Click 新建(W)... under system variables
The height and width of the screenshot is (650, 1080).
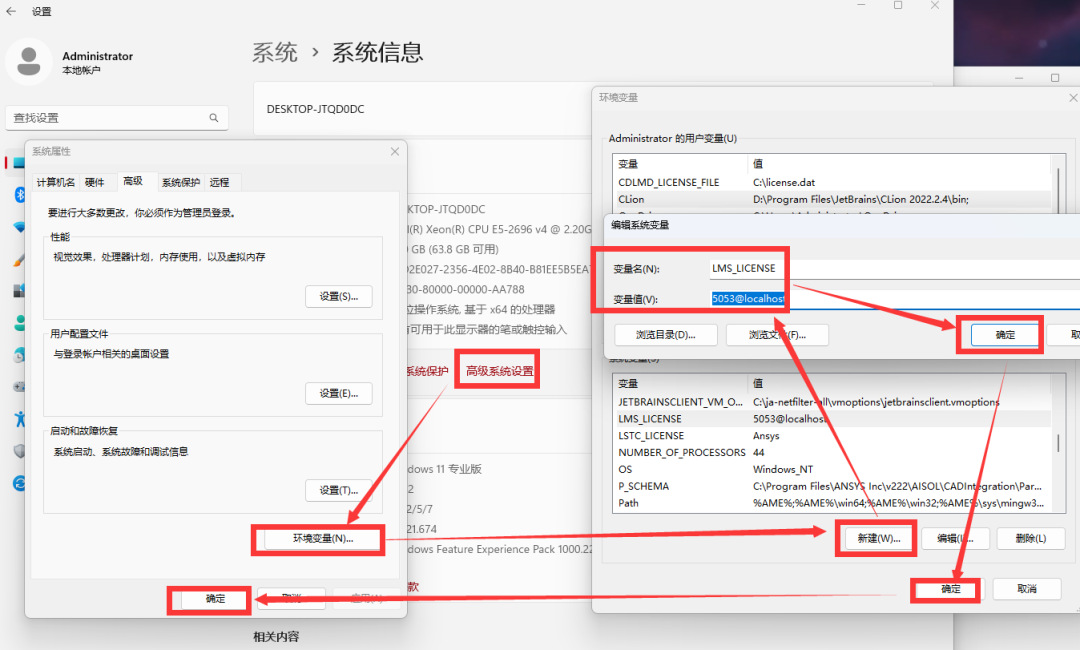[x=878, y=538]
